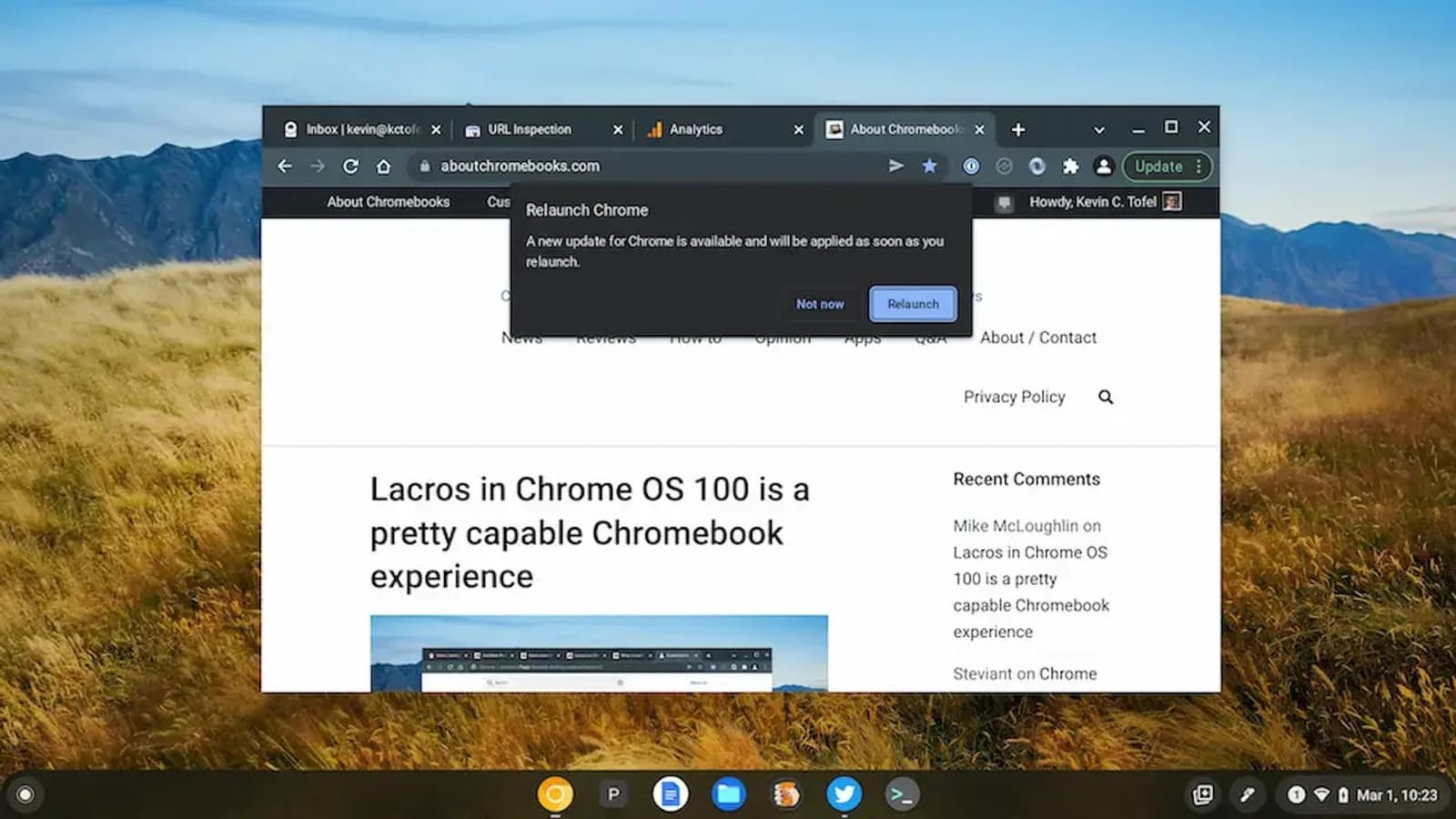Image resolution: width=1456 pixels, height=819 pixels.
Task: Open the ChromeOS launcher circle
Action: 25,794
